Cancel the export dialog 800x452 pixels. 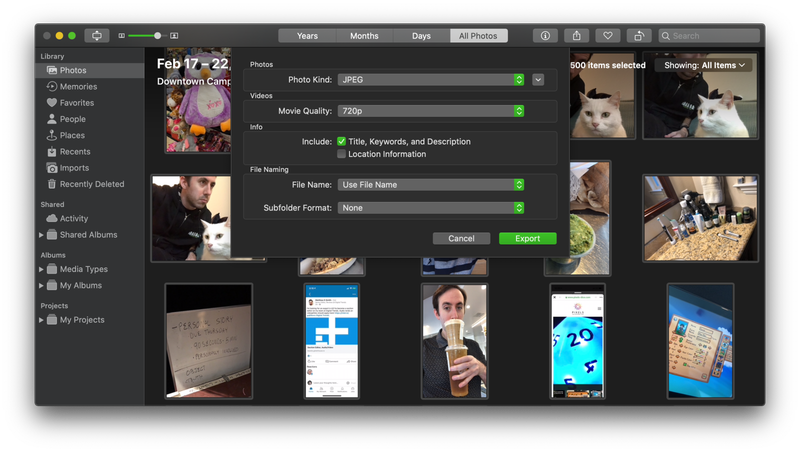point(461,239)
